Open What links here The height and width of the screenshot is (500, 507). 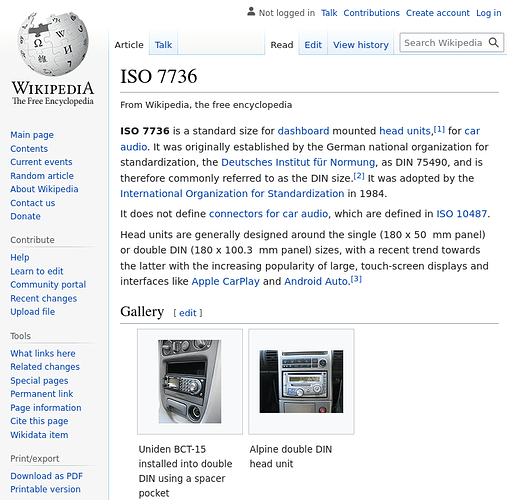click(x=43, y=353)
